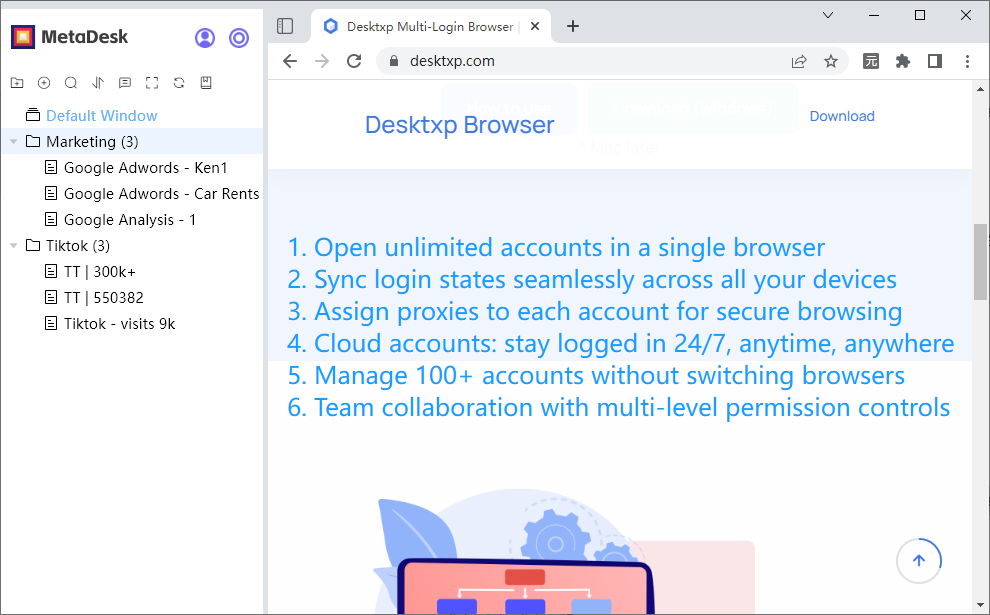Viewport: 990px width, 615px height.
Task: Click the Tiktok folder icon
Action: [x=33, y=246]
